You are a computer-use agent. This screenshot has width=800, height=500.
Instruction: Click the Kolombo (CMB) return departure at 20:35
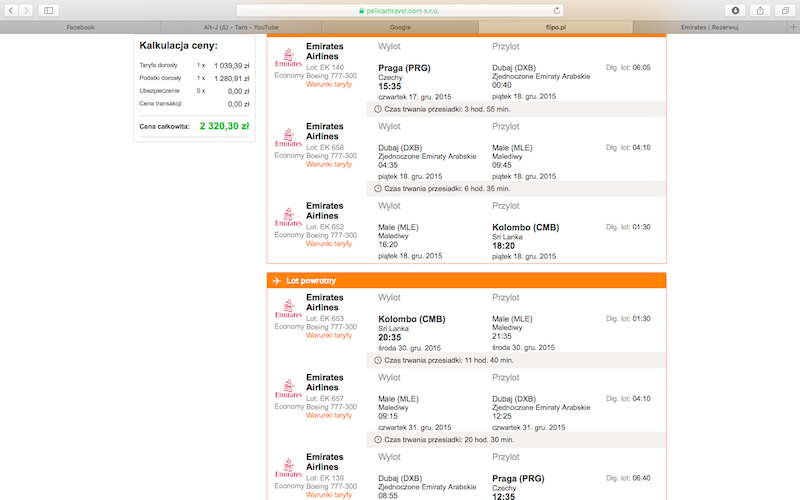click(412, 319)
